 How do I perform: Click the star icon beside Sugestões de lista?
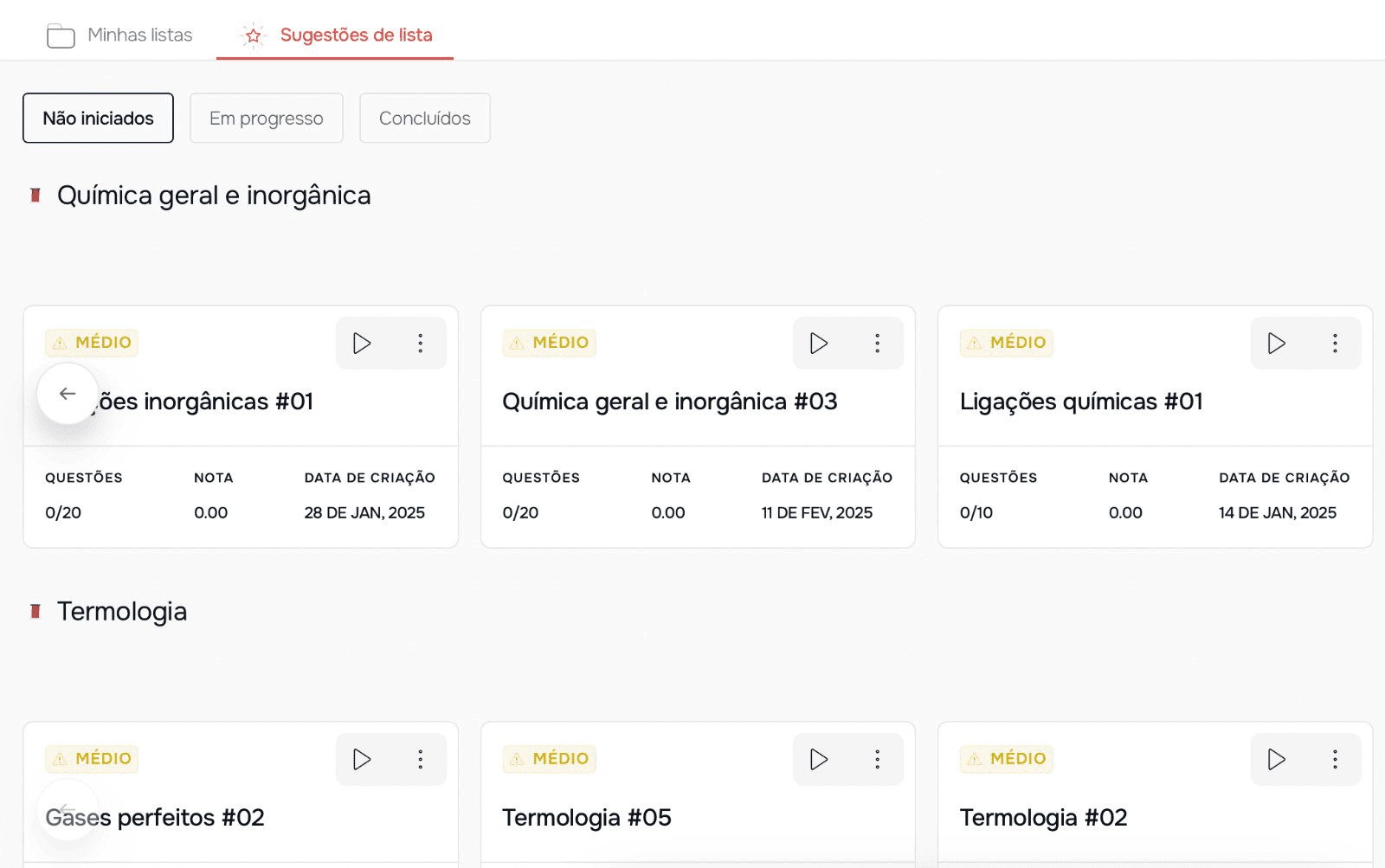click(x=253, y=35)
